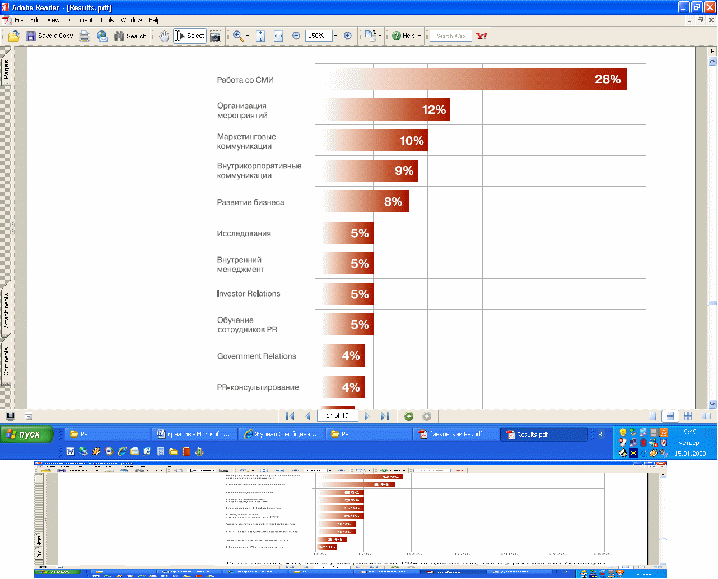Select Continuous Facing layout icon
The image size is (718, 579).
tap(688, 416)
